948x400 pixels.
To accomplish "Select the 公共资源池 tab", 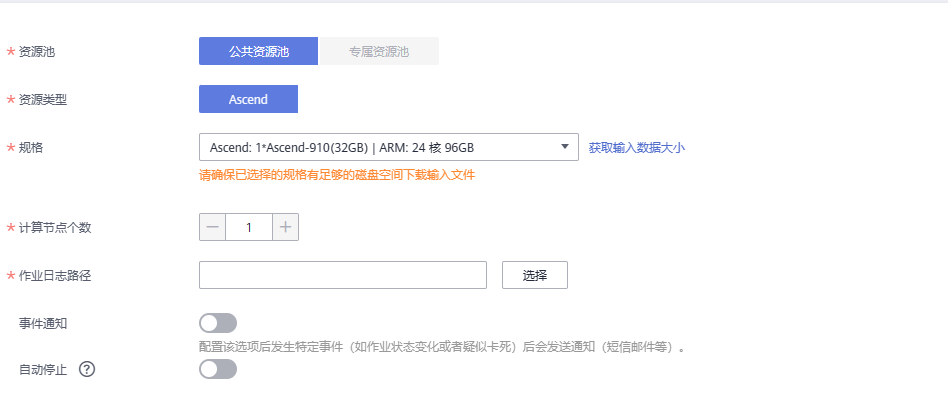I will click(x=258, y=51).
